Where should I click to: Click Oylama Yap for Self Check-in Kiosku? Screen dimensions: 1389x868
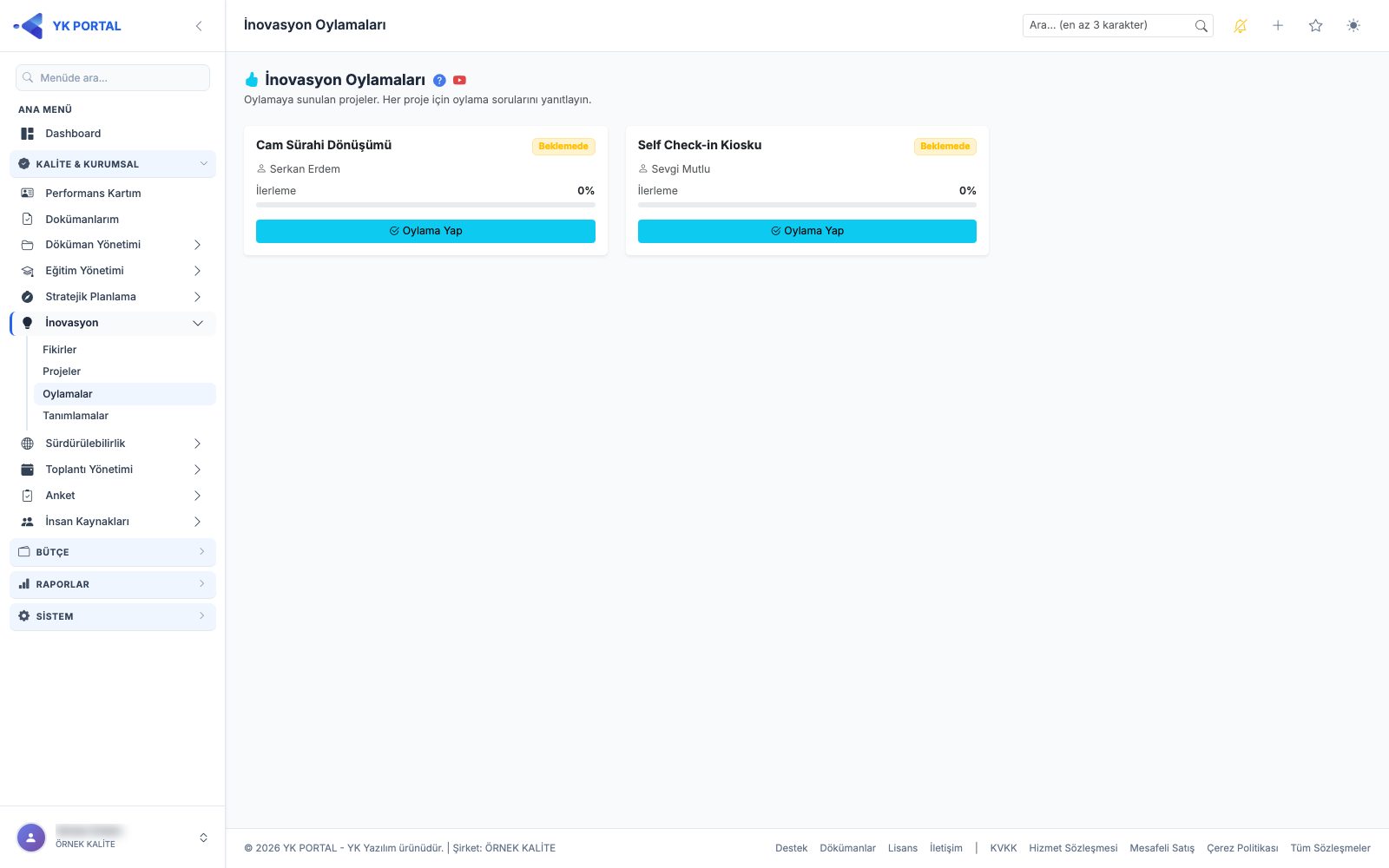[x=807, y=231]
